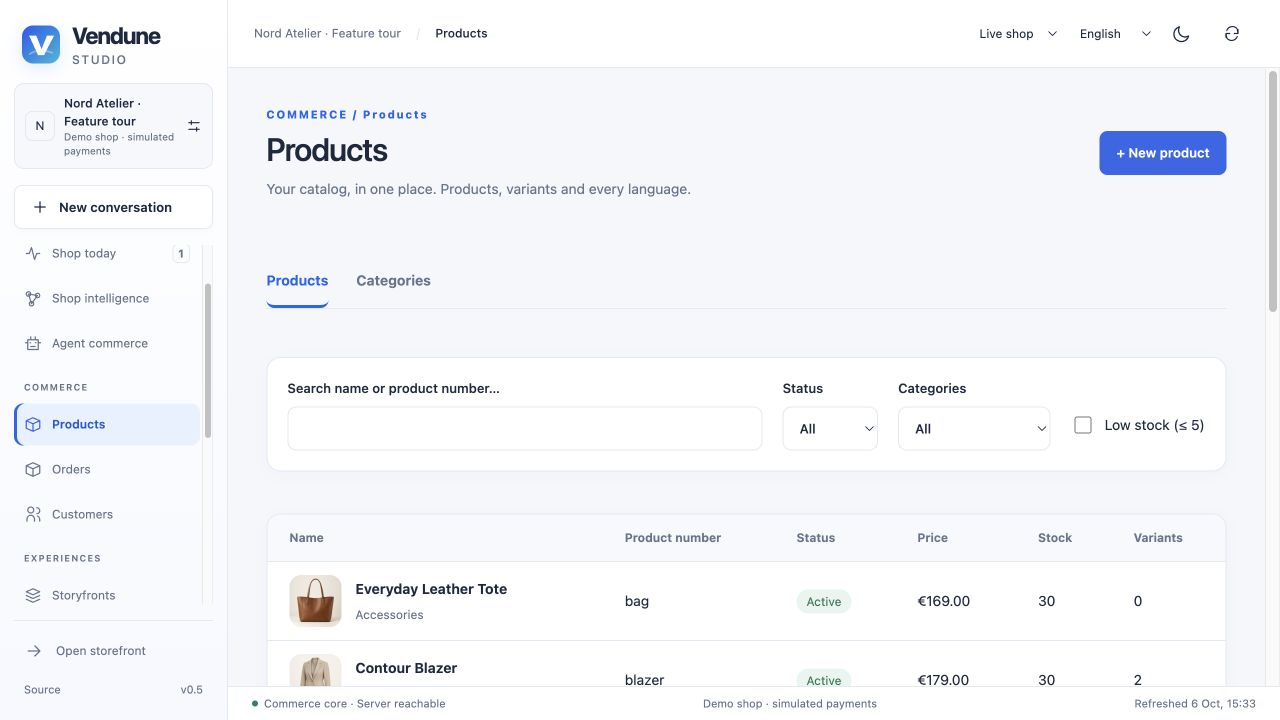Click the COMMERCE breadcrumb link above title
The height and width of the screenshot is (720, 1280).
307,115
